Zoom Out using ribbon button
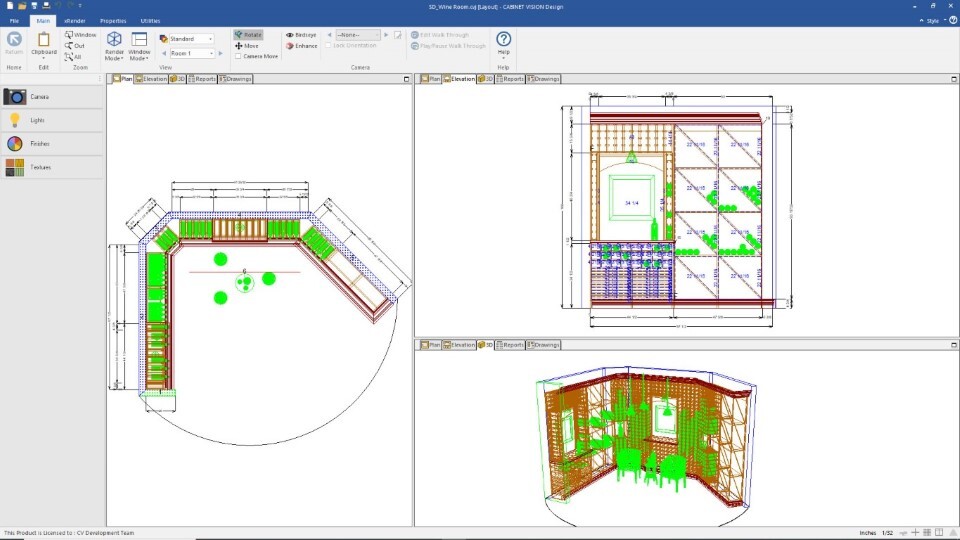The height and width of the screenshot is (540, 960). coord(75,46)
